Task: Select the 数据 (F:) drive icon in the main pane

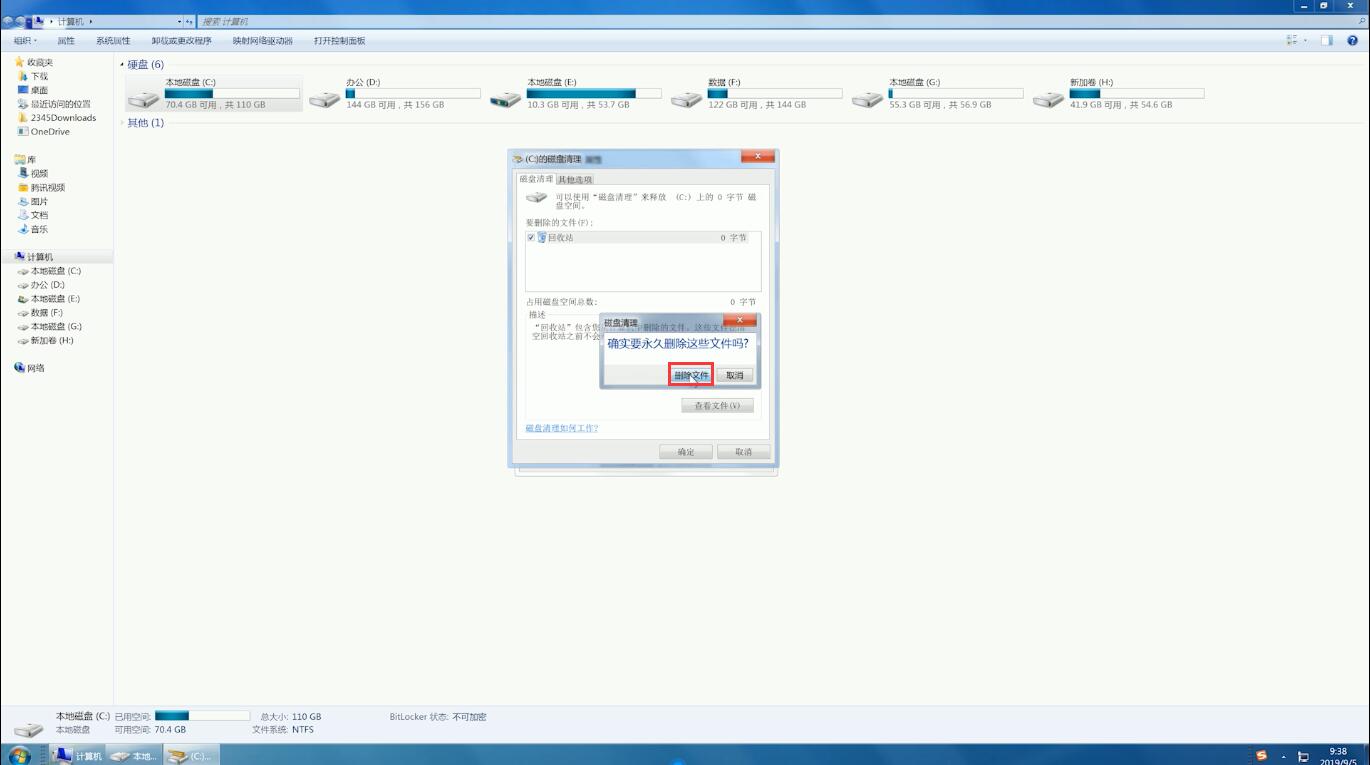Action: tap(687, 99)
